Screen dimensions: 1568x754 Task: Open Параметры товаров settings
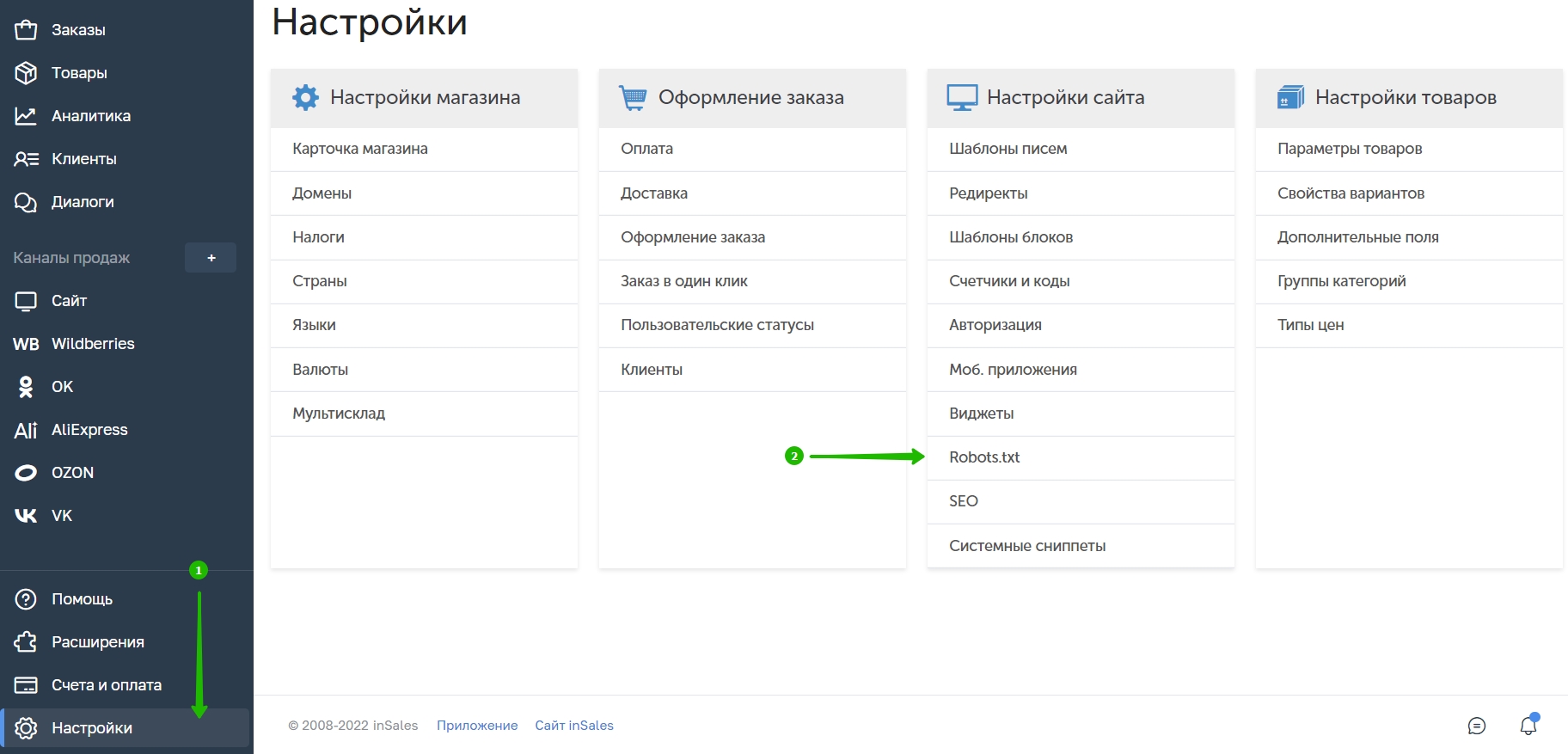(1409, 149)
